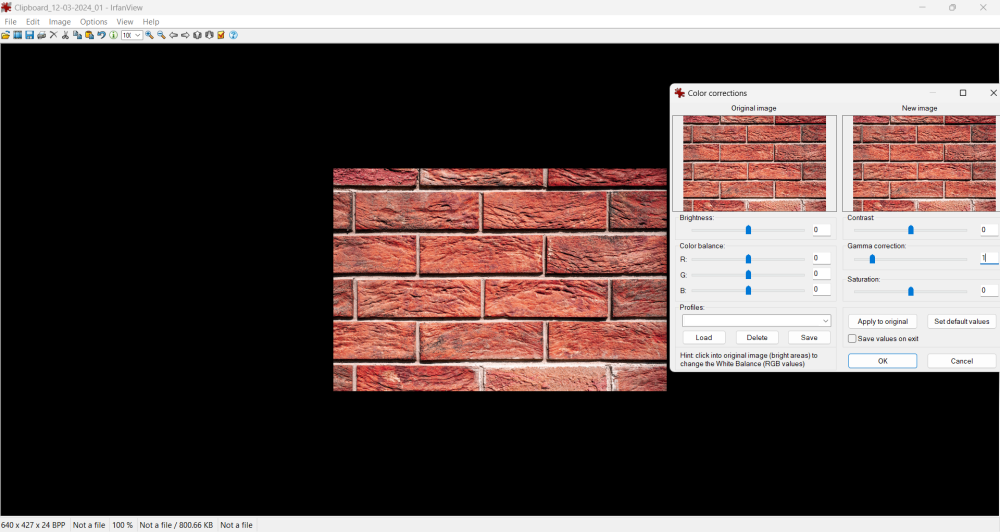Click the Save floppy-disk icon
The image size is (1000, 532).
[x=29, y=35]
